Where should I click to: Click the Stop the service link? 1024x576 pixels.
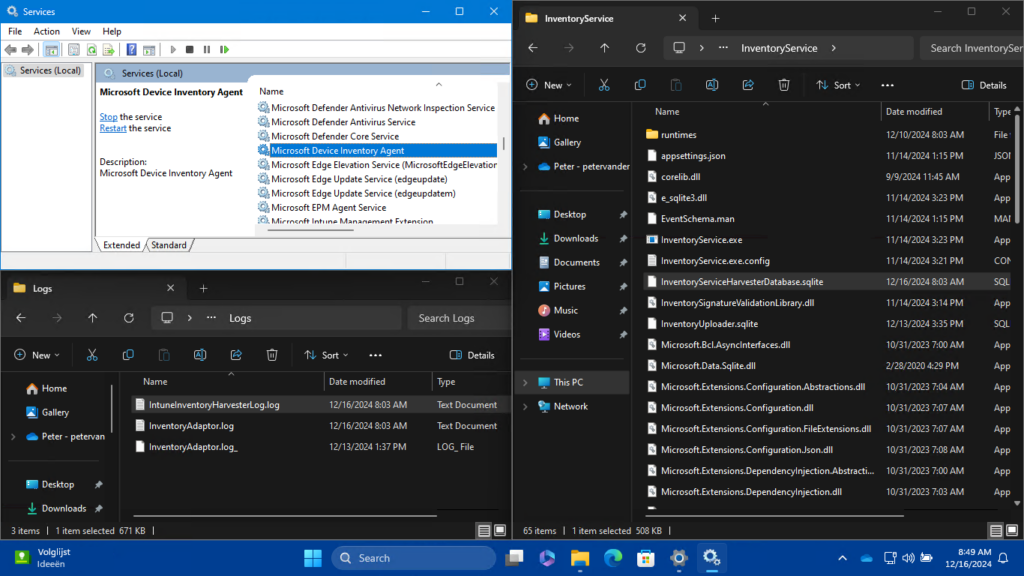coord(108,117)
